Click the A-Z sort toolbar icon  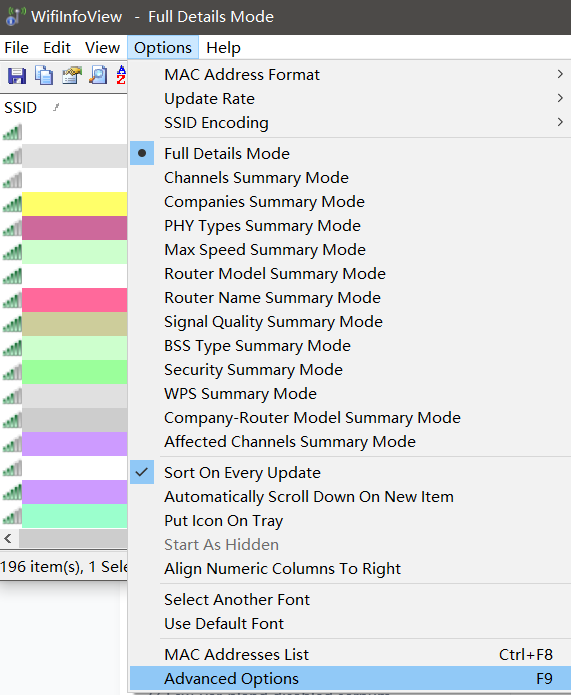point(121,75)
